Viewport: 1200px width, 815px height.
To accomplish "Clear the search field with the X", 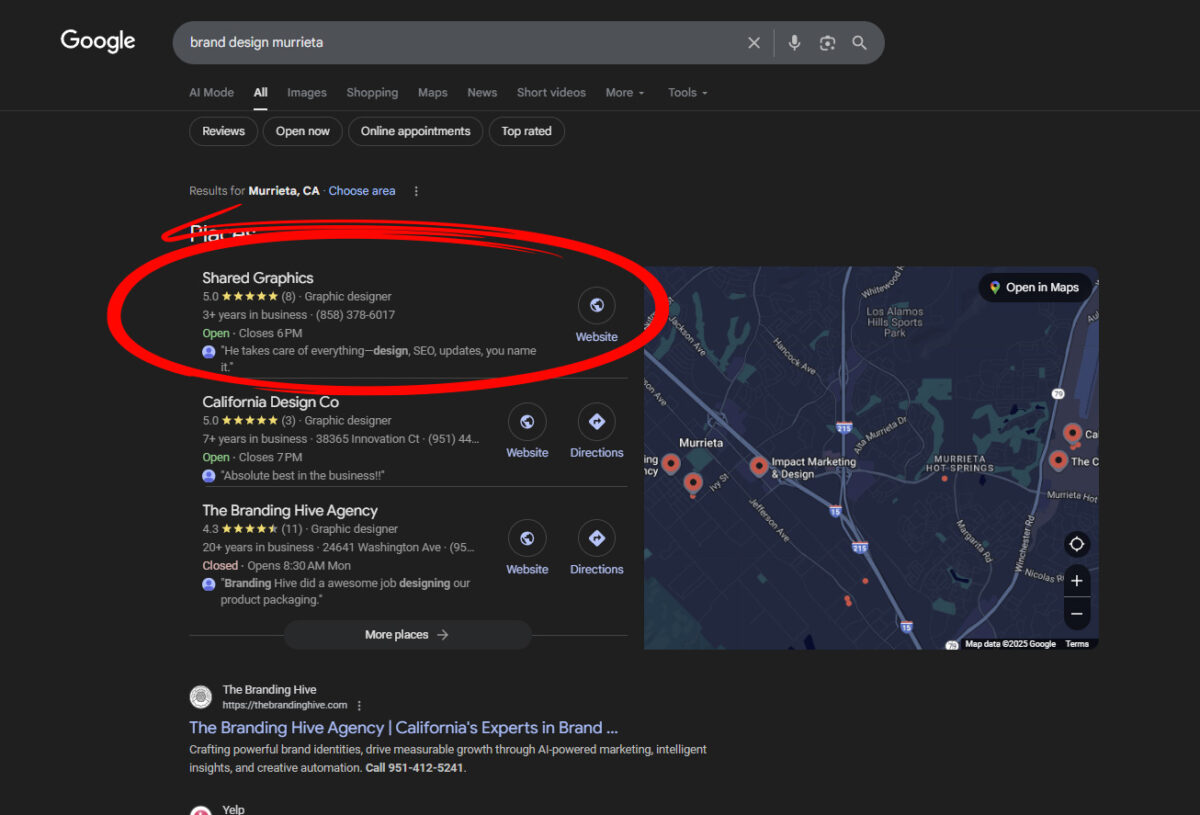I will click(754, 42).
